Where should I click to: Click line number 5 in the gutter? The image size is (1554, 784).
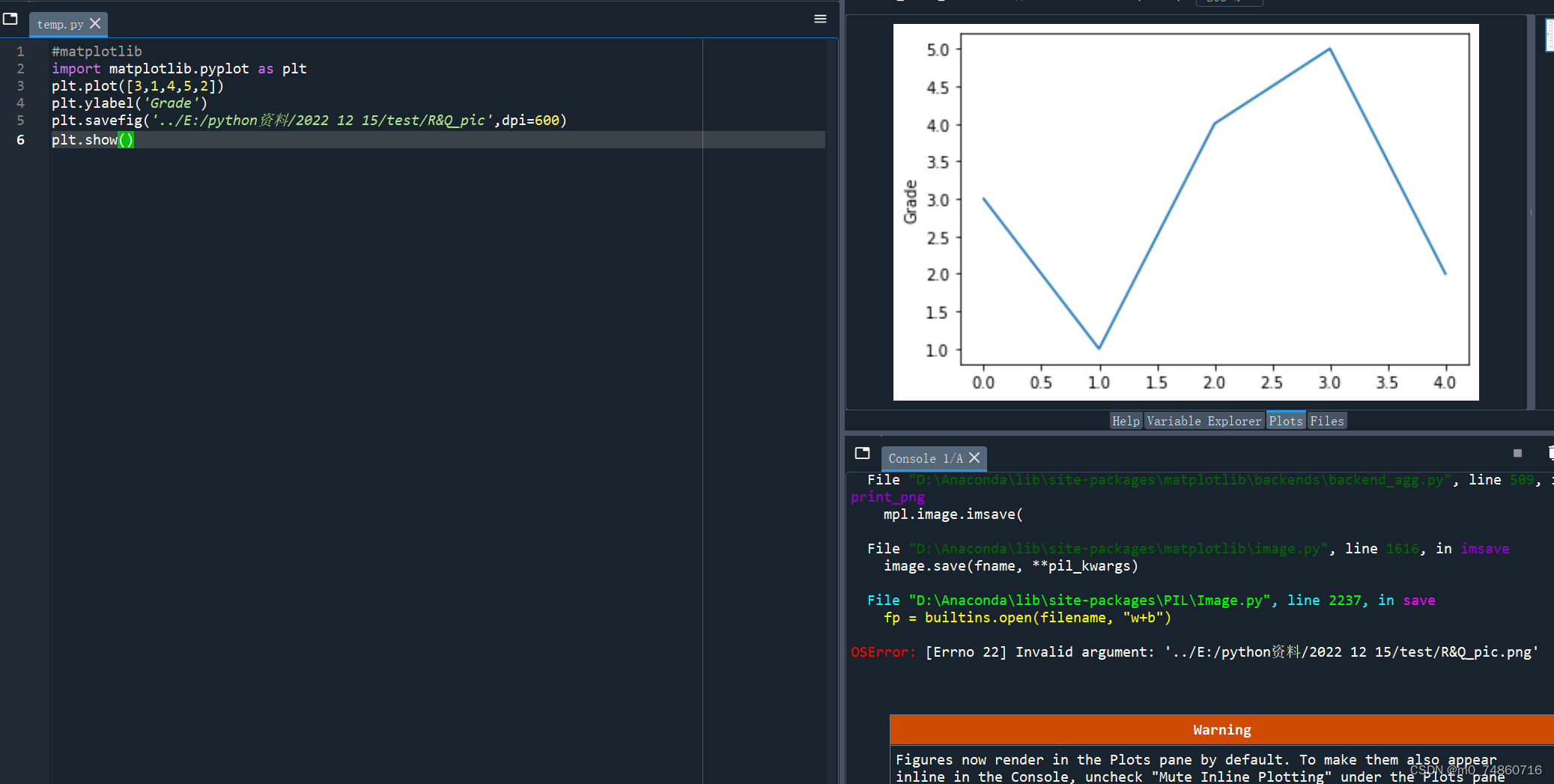pyautogui.click(x=20, y=120)
